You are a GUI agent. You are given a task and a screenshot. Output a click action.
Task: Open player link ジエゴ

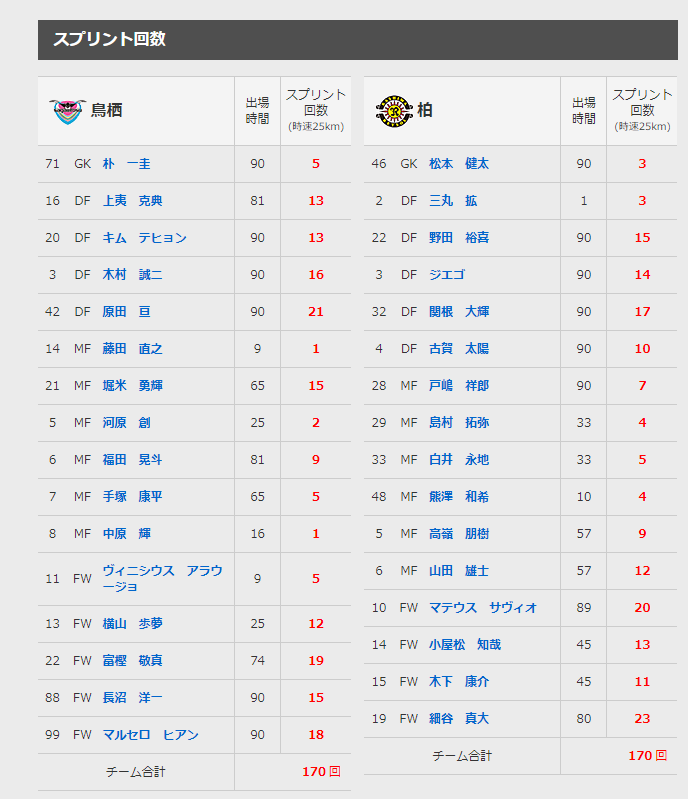(x=447, y=275)
